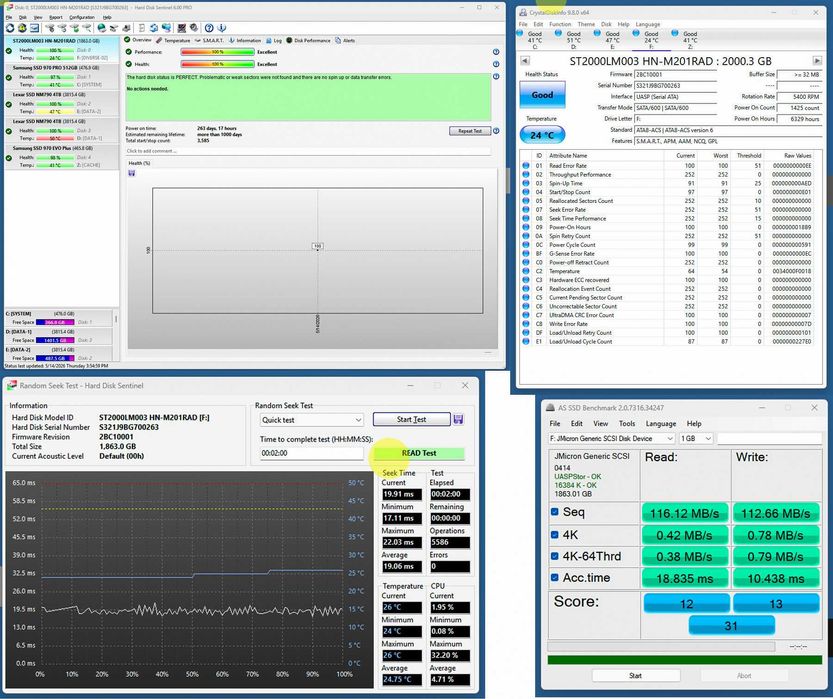Image resolution: width=833 pixels, height=699 pixels.
Task: Click the AS SSD Benchmark title bar icon
Action: 550,408
